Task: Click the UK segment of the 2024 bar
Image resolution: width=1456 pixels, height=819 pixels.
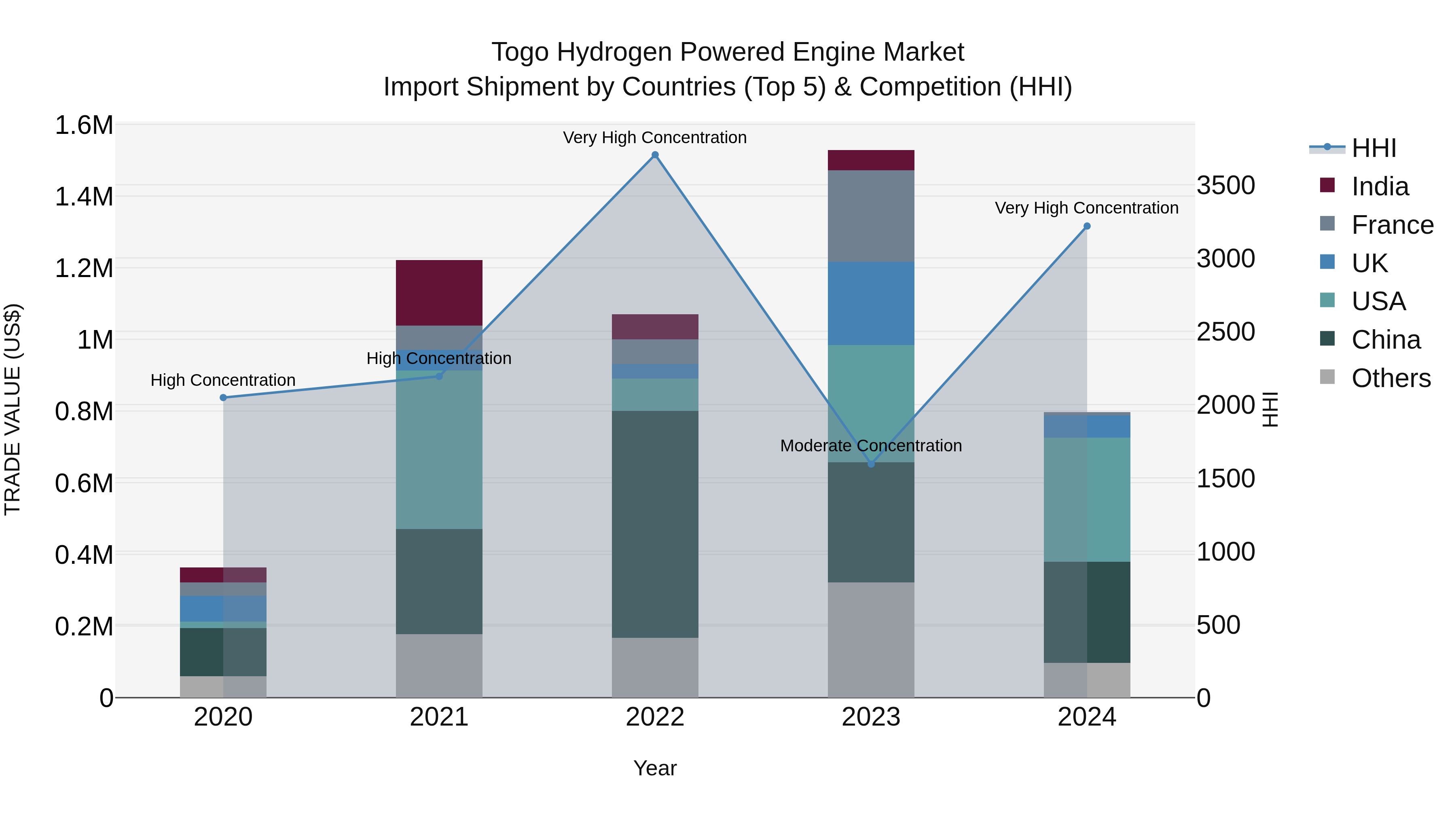Action: [x=1087, y=427]
